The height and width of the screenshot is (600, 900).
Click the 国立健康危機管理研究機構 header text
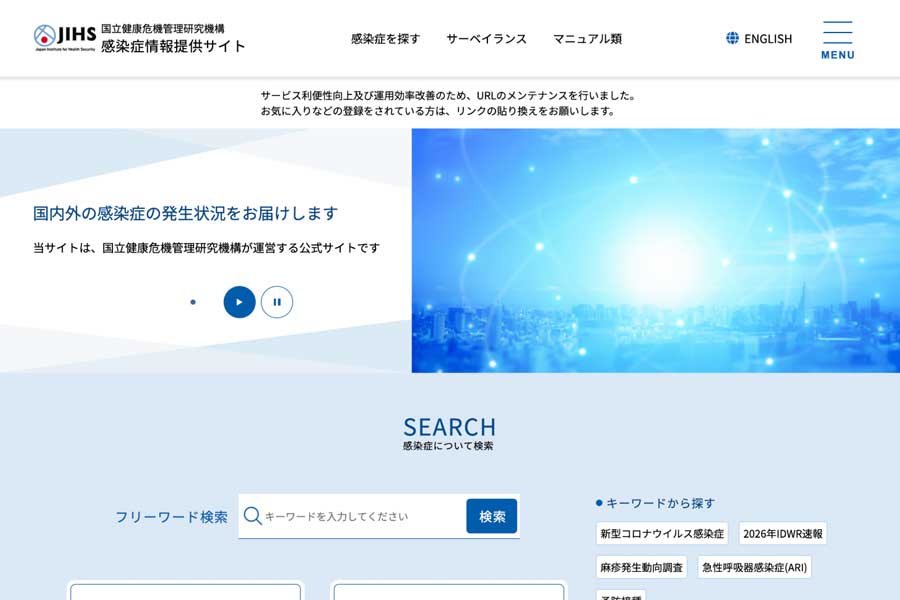tap(163, 28)
